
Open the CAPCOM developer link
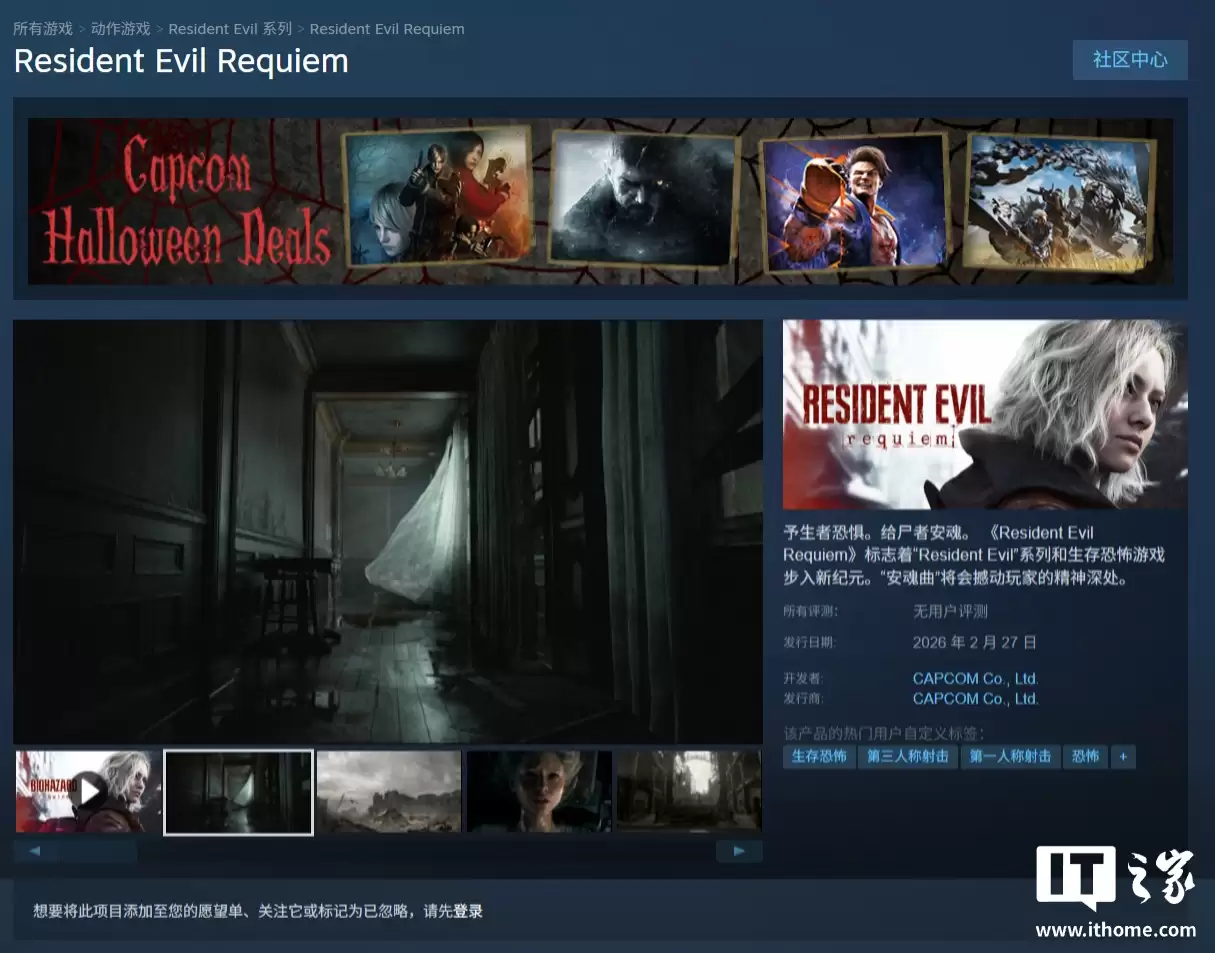(x=975, y=678)
